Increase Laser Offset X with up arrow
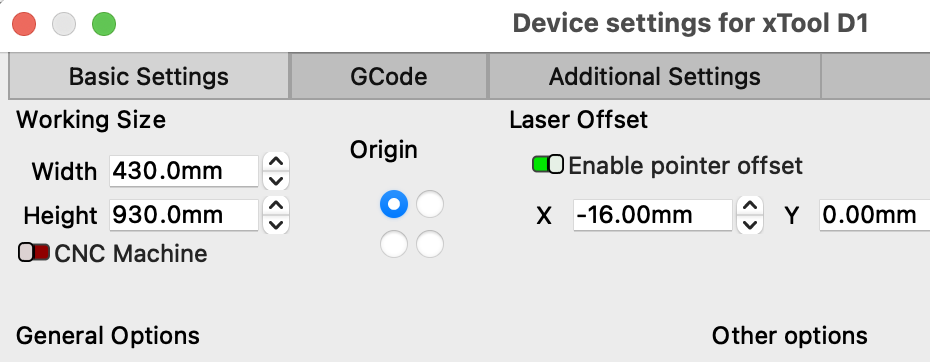 750,206
